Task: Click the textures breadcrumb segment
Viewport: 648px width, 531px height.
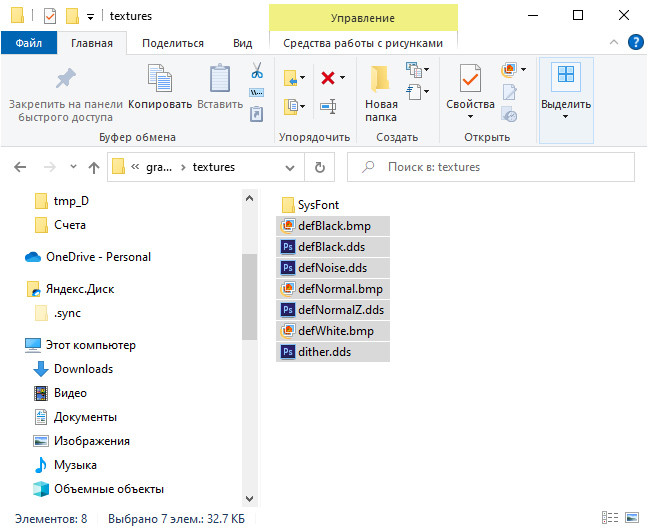Action: tap(214, 167)
